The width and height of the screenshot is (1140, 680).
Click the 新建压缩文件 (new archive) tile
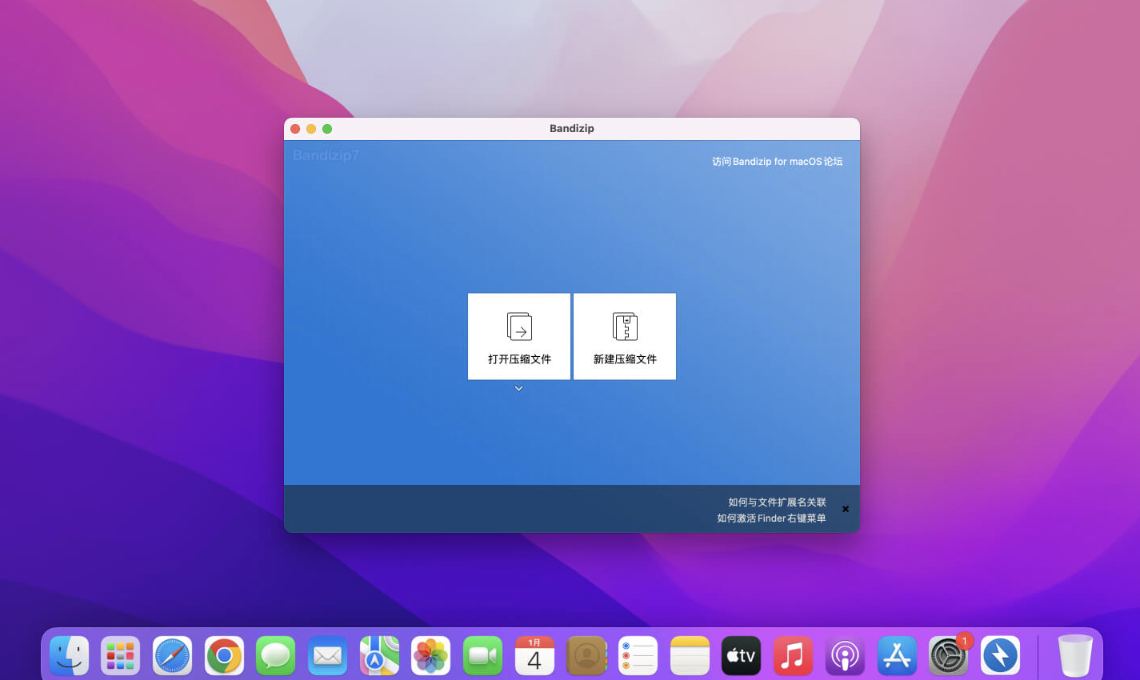pos(625,336)
